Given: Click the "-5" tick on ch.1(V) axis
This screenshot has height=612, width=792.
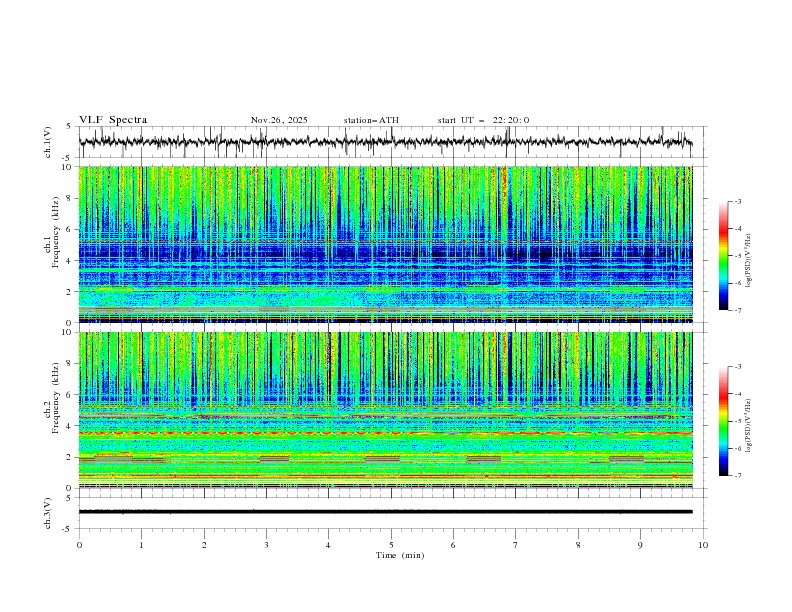Looking at the screenshot, I should click(67, 158).
